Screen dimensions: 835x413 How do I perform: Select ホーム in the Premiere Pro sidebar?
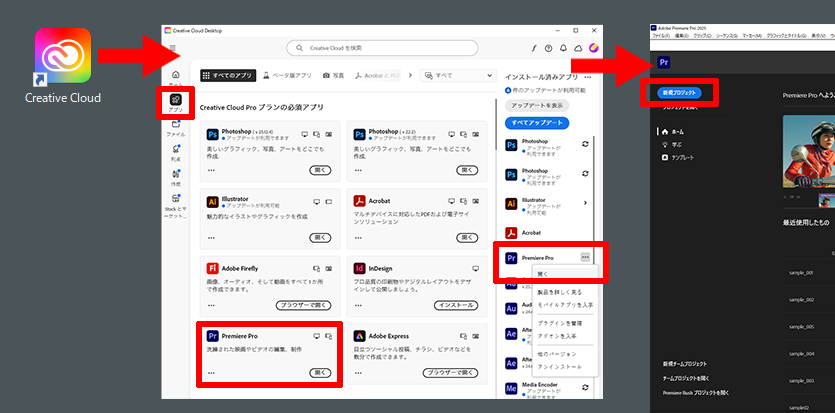point(673,131)
